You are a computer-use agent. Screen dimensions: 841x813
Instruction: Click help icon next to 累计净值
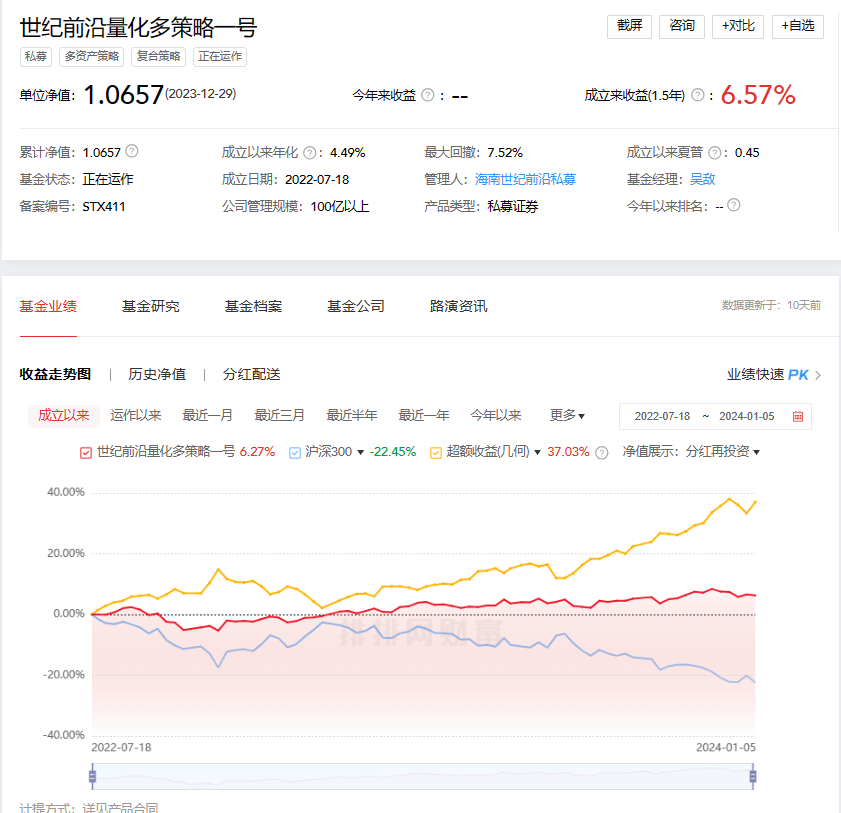click(131, 151)
